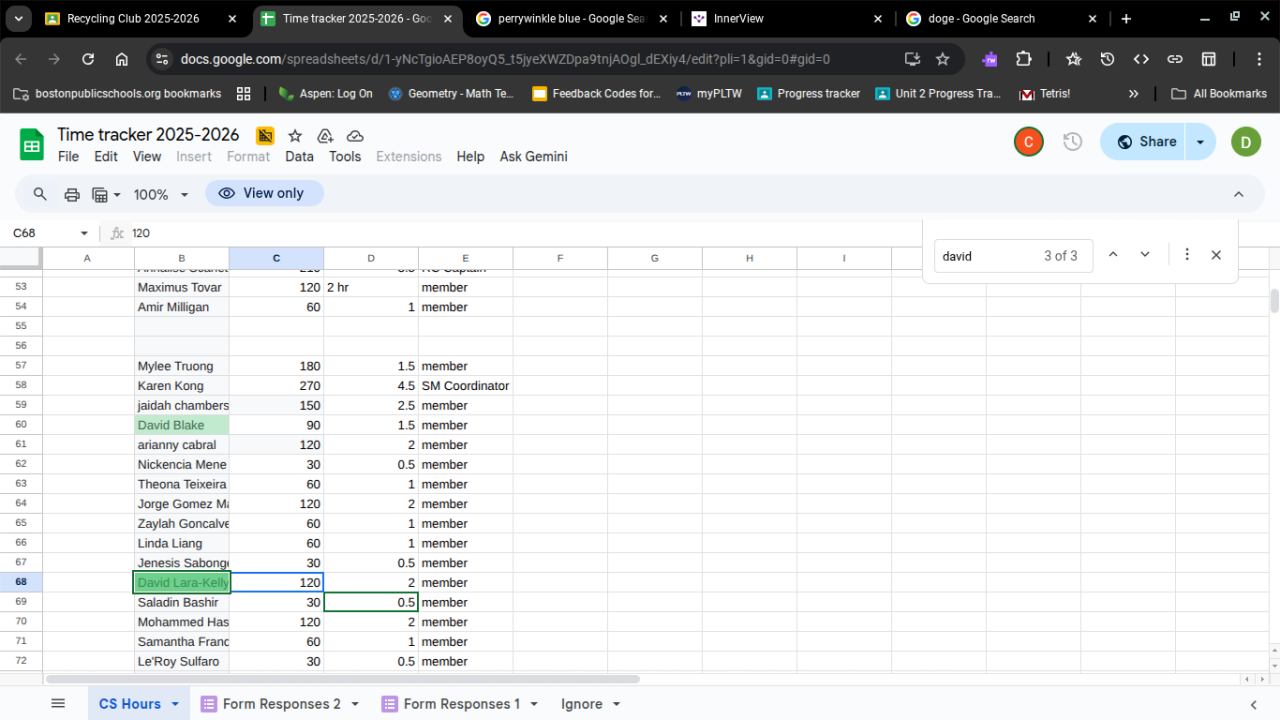Go to Sheets home via green logo
Screen dimensions: 1280x720
click(32, 145)
